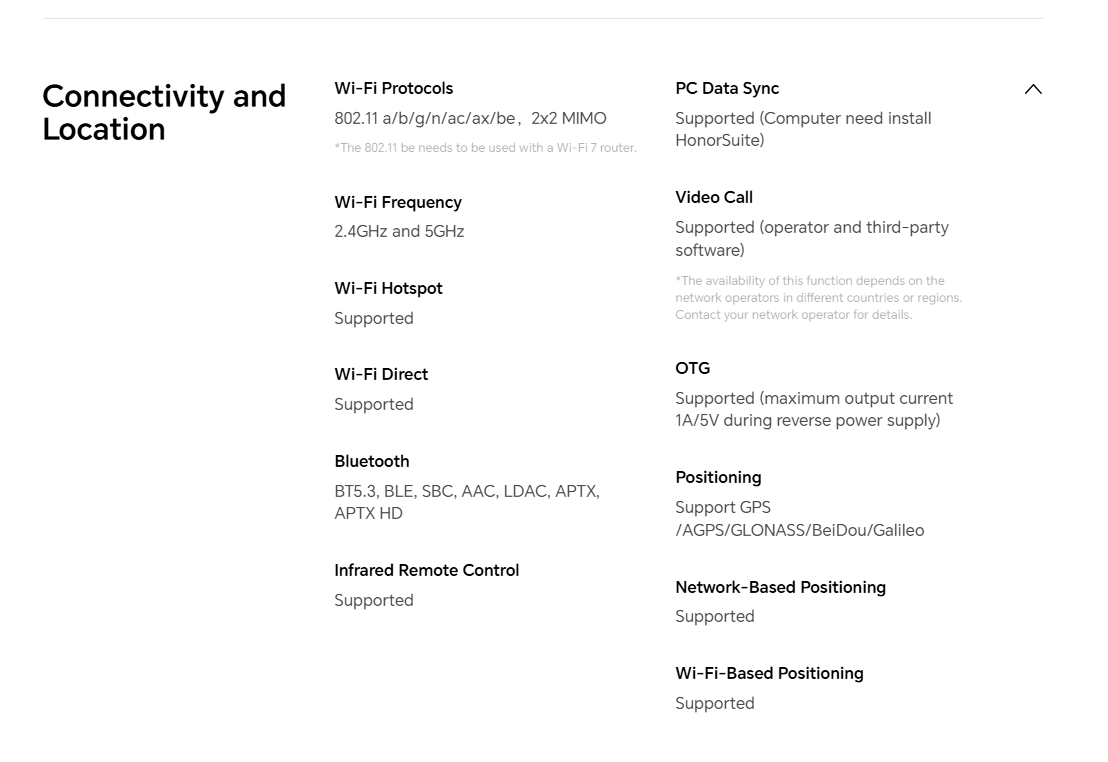Click the Connectivity and Location heading
The image size is (1108, 762).
[164, 112]
